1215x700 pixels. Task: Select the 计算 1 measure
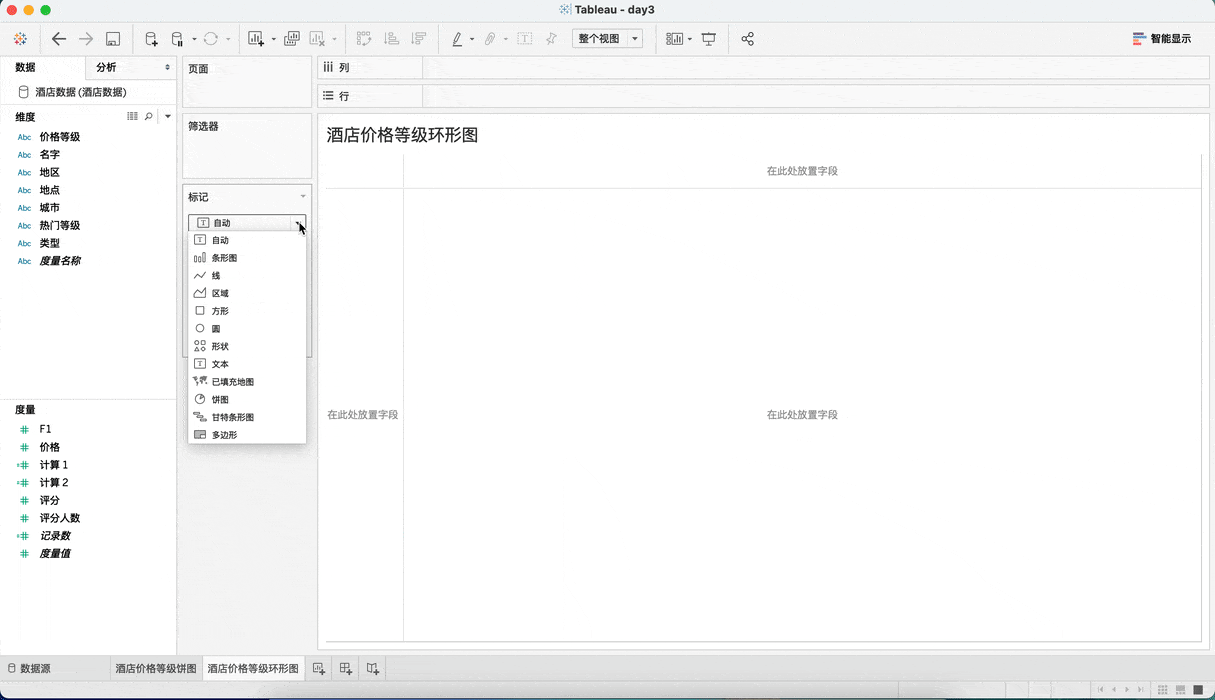click(54, 465)
